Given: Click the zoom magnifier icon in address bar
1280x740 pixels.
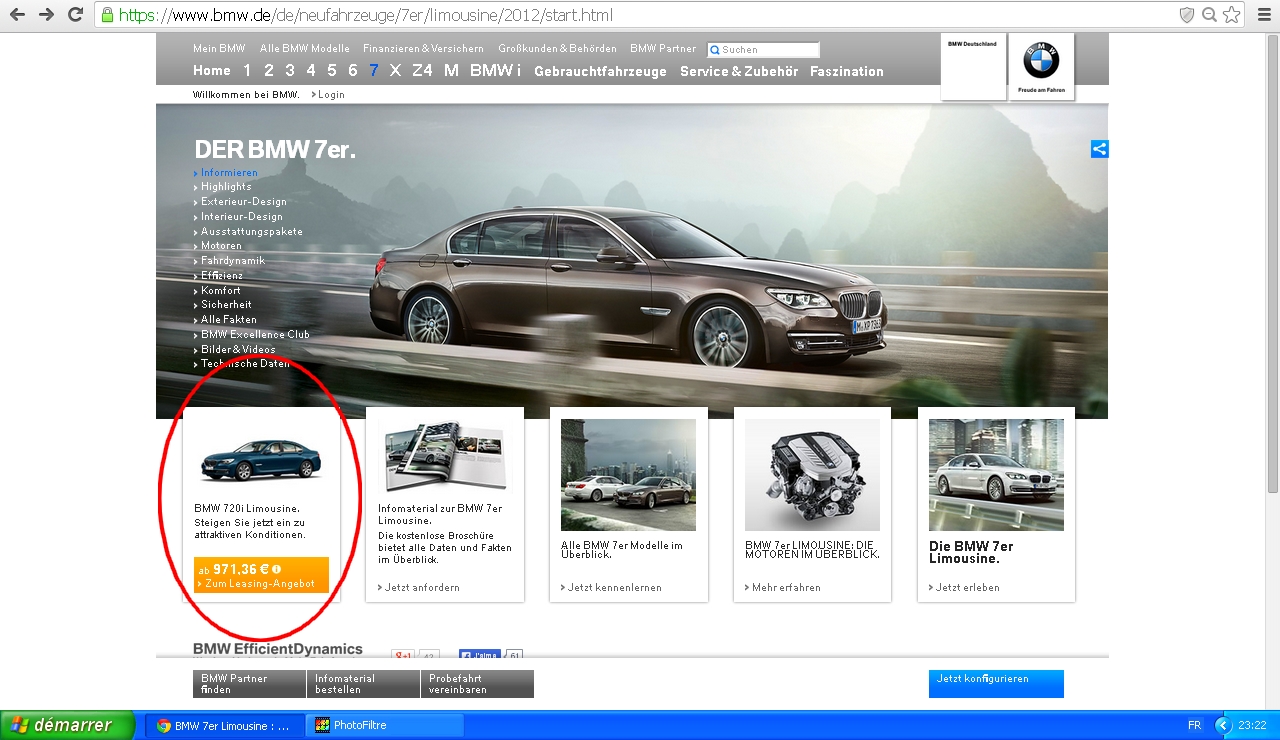Looking at the screenshot, I should coord(1209,15).
